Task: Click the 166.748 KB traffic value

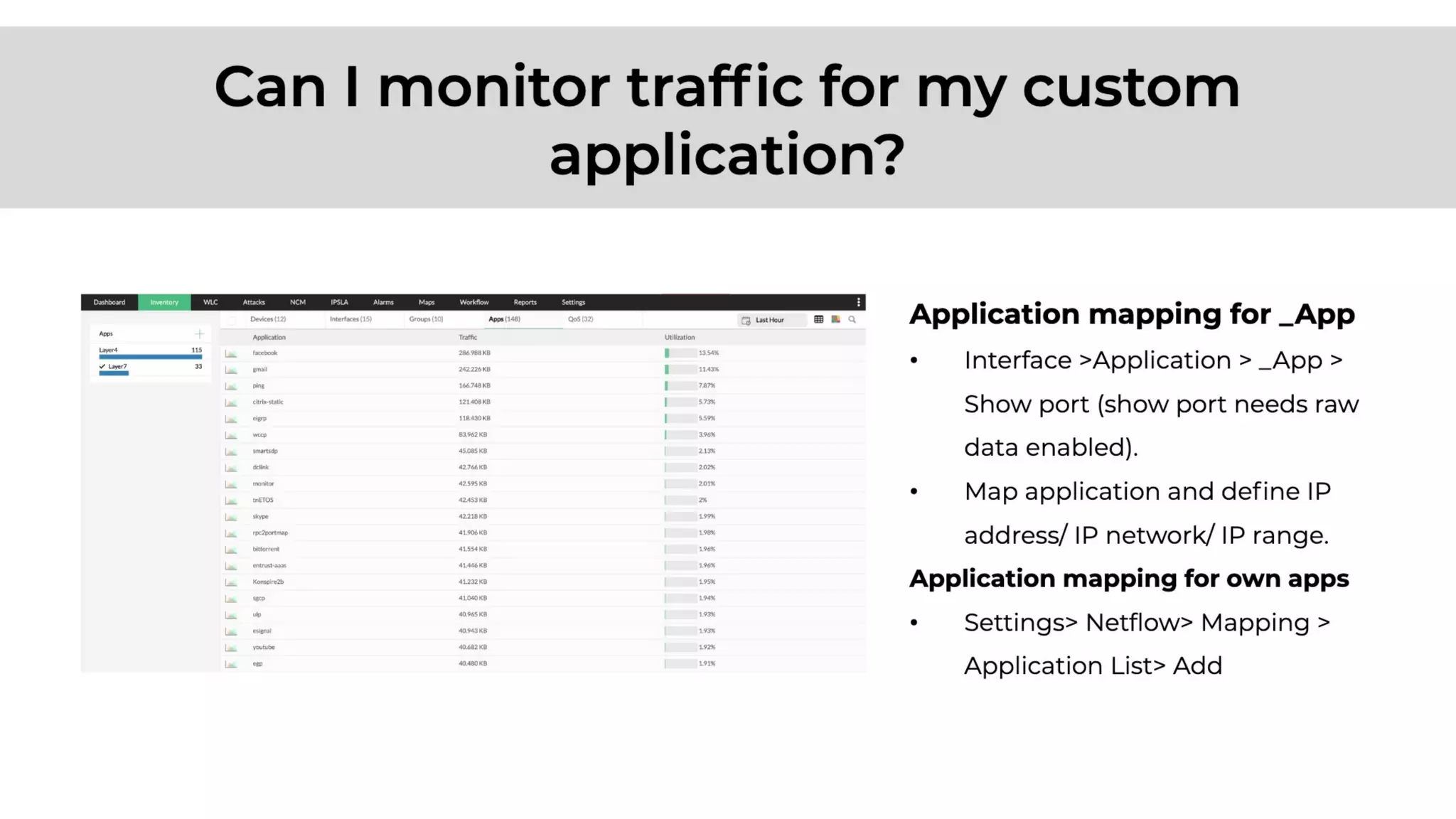Action: (474, 386)
